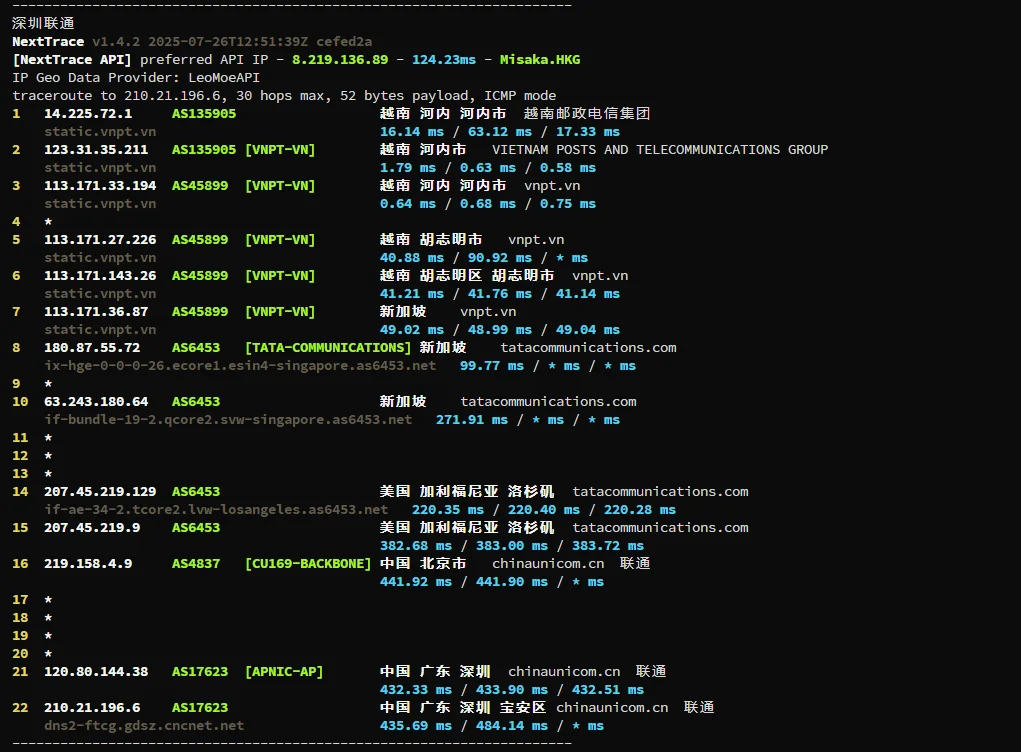The height and width of the screenshot is (752, 1021).
Task: Click the [APNIC-AP] tag
Action: tap(284, 672)
